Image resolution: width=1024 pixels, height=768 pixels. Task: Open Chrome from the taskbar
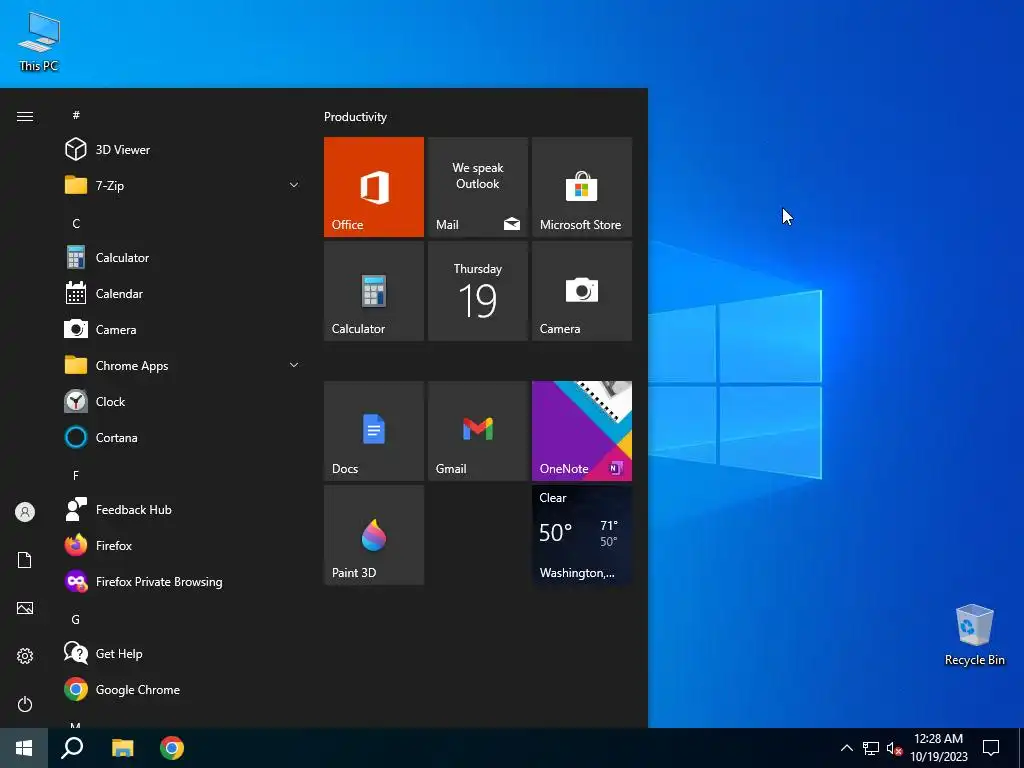tap(172, 748)
